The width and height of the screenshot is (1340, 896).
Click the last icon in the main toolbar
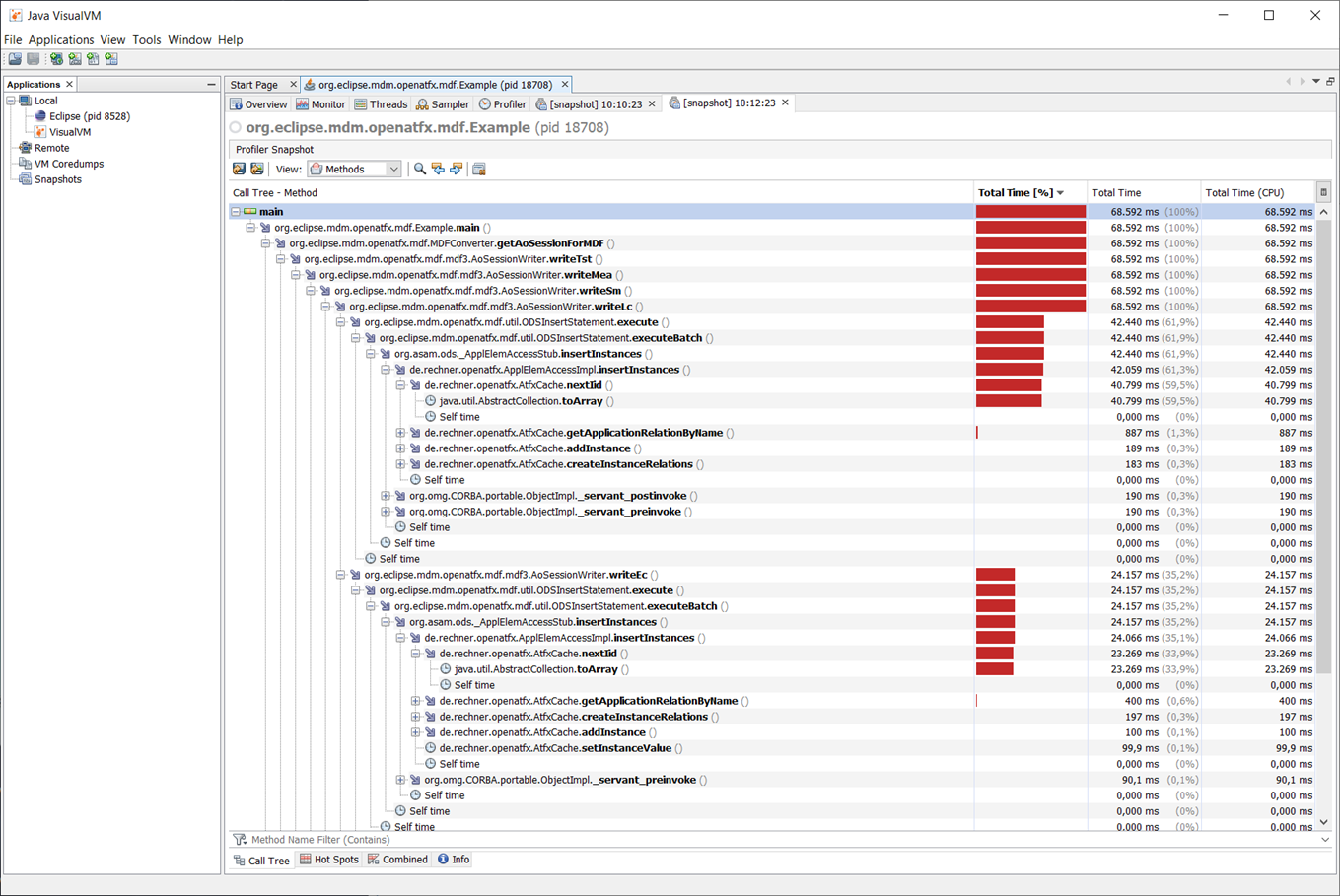point(111,59)
